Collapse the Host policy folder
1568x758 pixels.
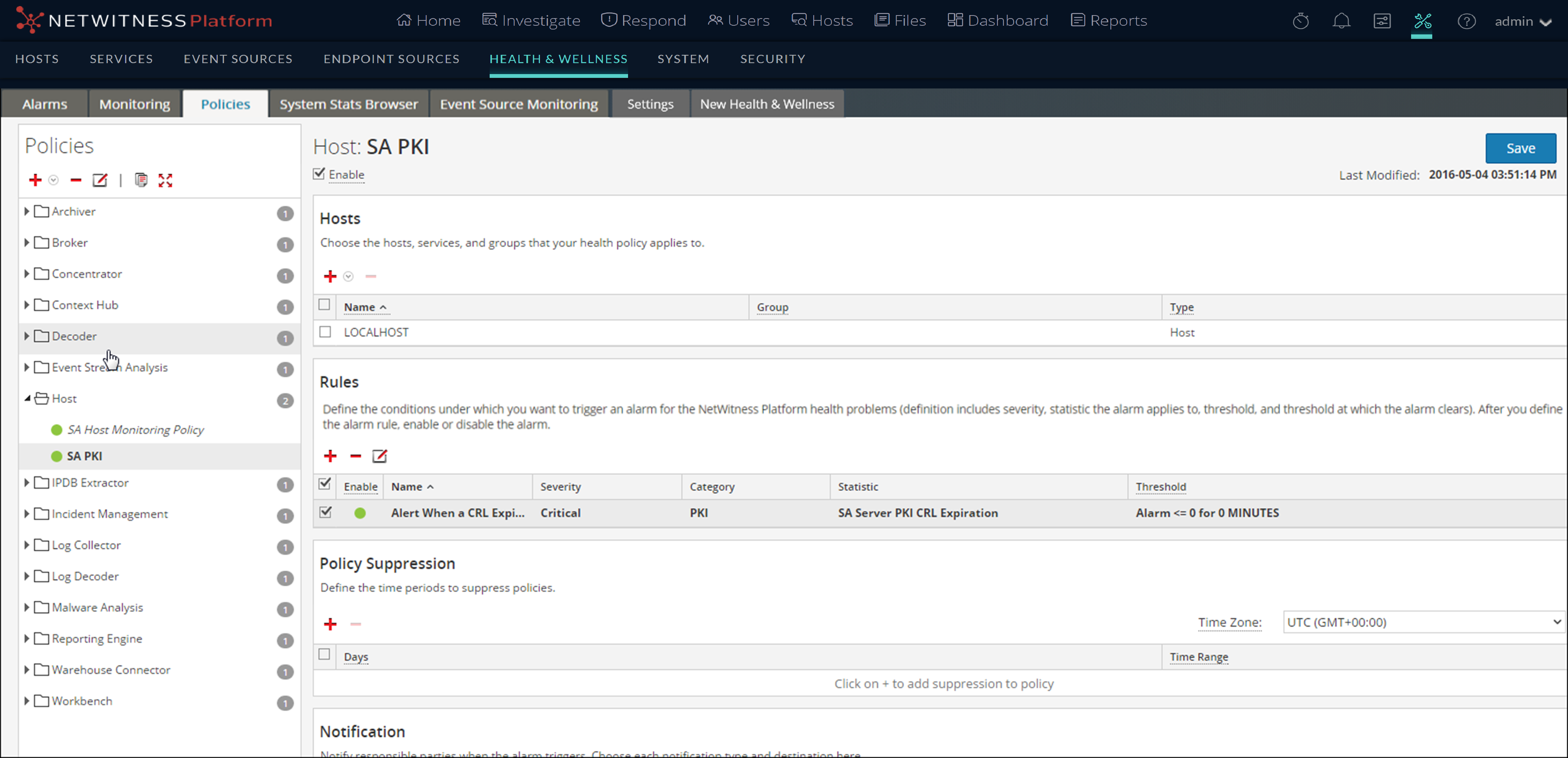[27, 398]
